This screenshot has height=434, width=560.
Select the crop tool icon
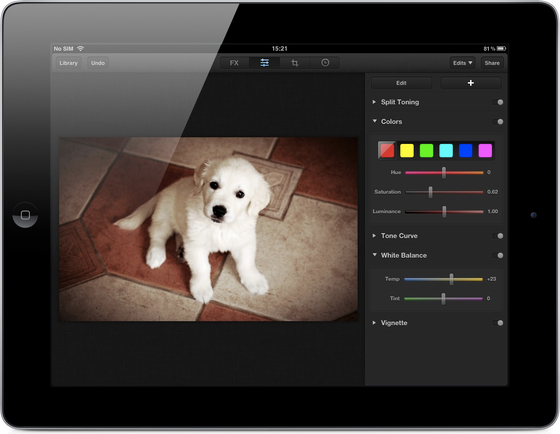295,63
